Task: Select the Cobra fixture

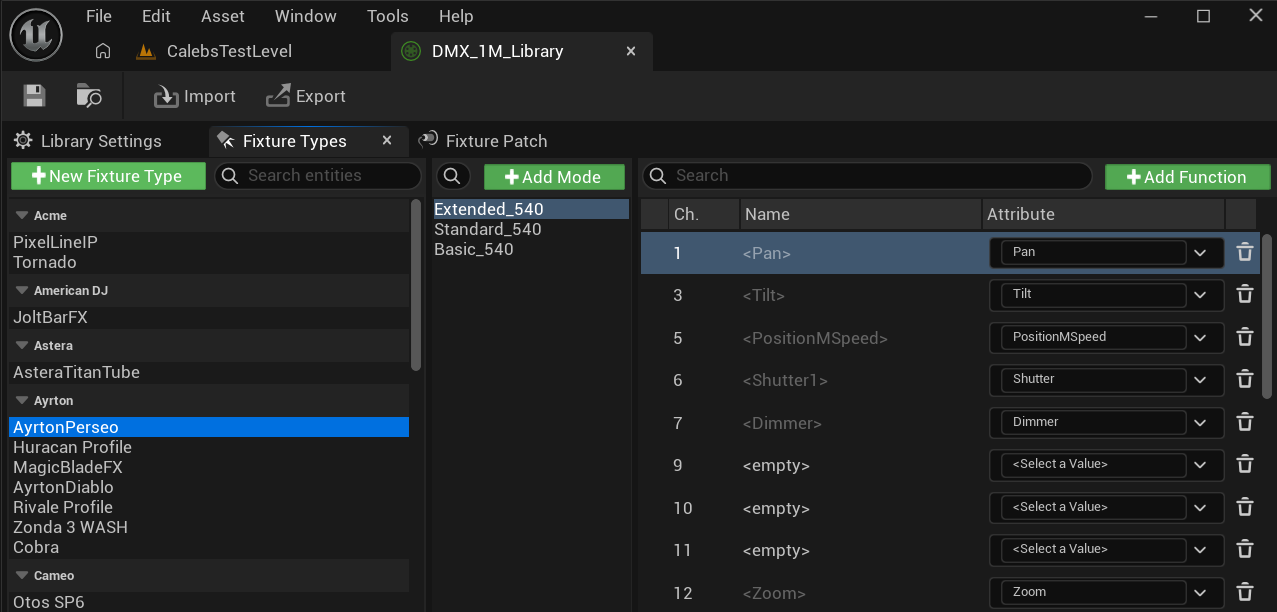Action: pyautogui.click(x=36, y=547)
